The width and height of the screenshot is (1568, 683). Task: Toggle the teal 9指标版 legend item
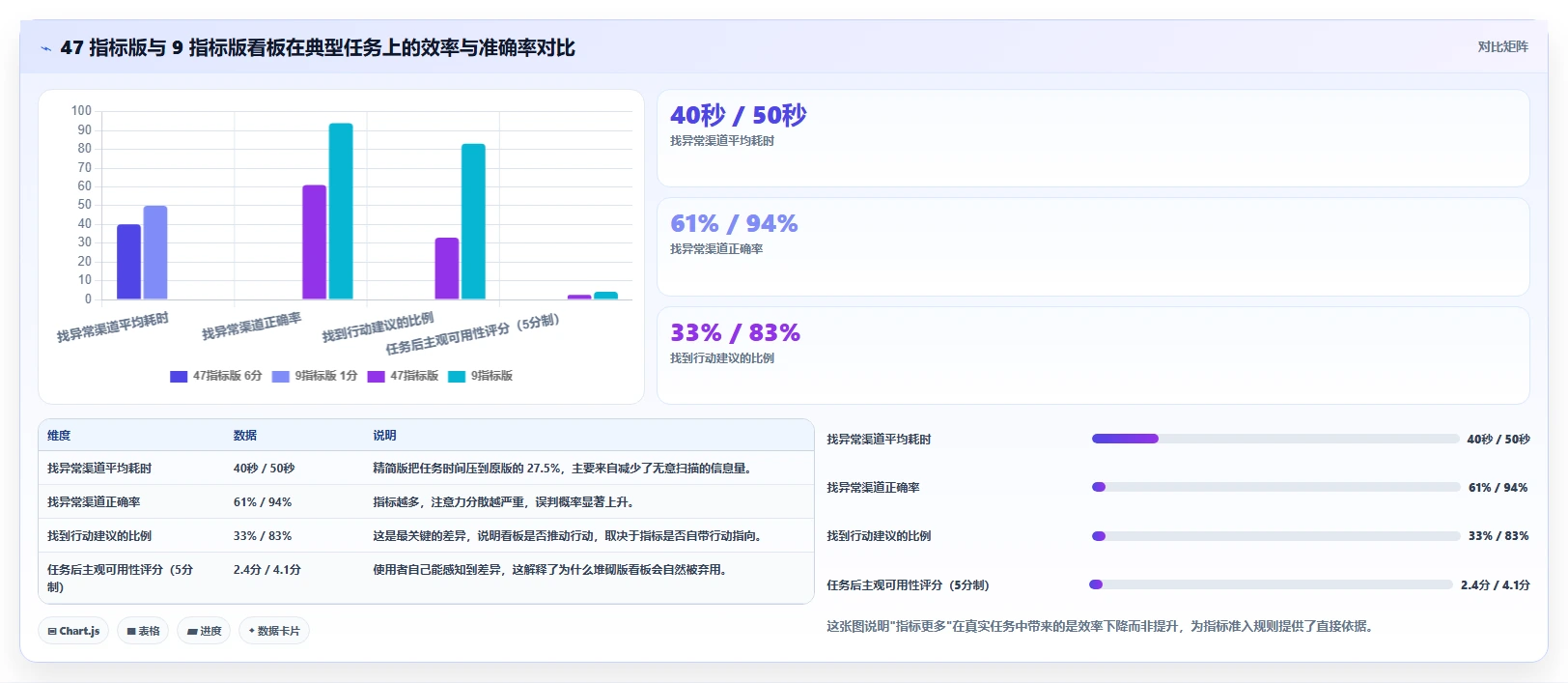(x=481, y=376)
